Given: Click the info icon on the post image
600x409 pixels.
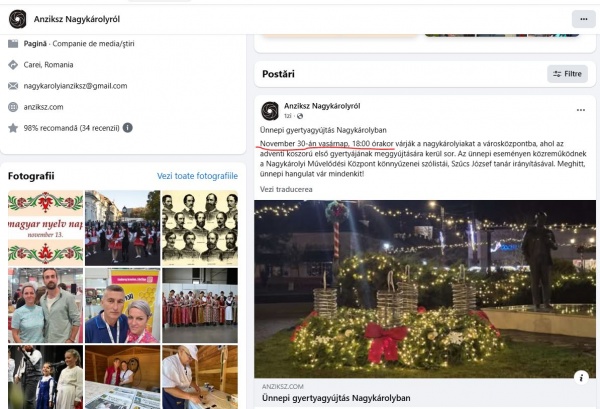Looking at the screenshot, I should [581, 378].
